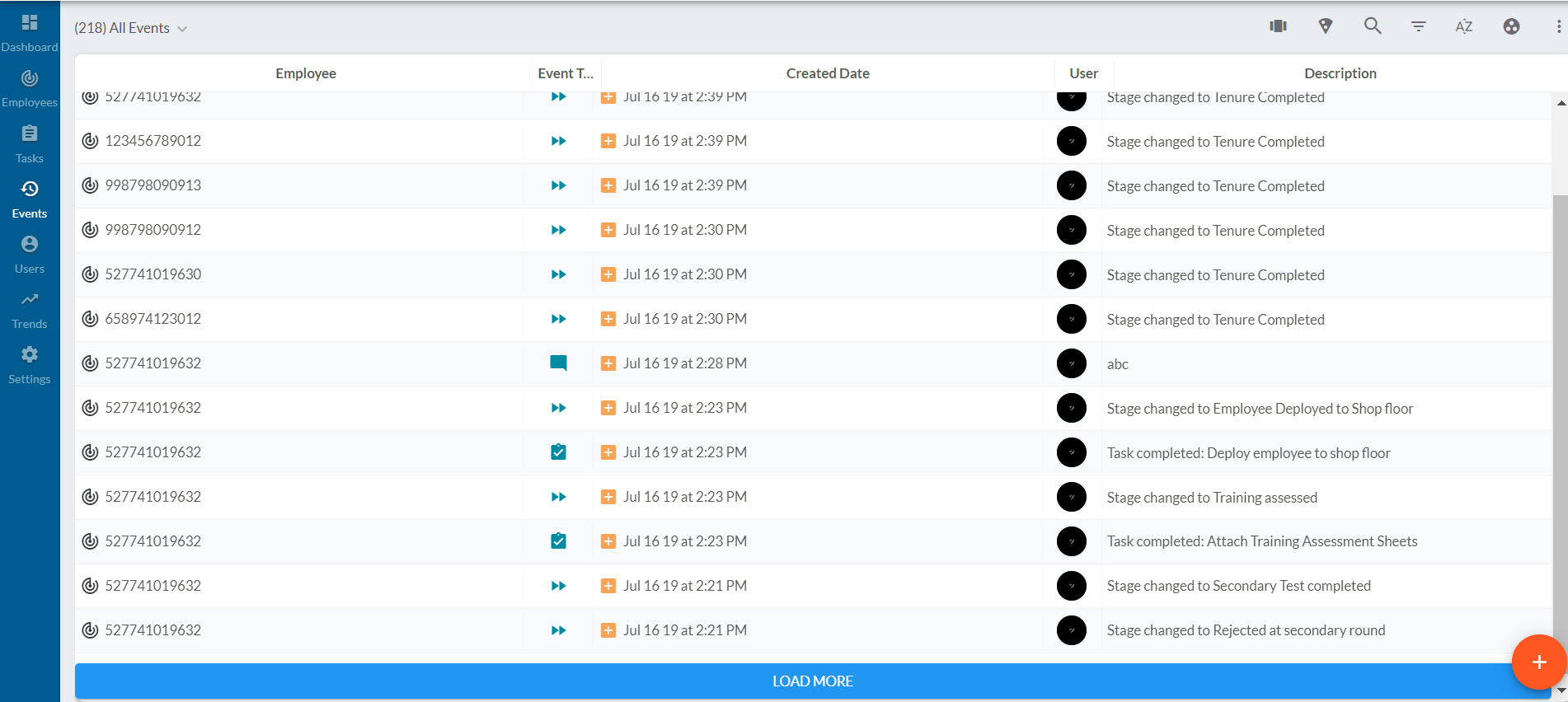Click task-completed icon for Deploy employee row
1568x702 pixels.
click(x=558, y=452)
